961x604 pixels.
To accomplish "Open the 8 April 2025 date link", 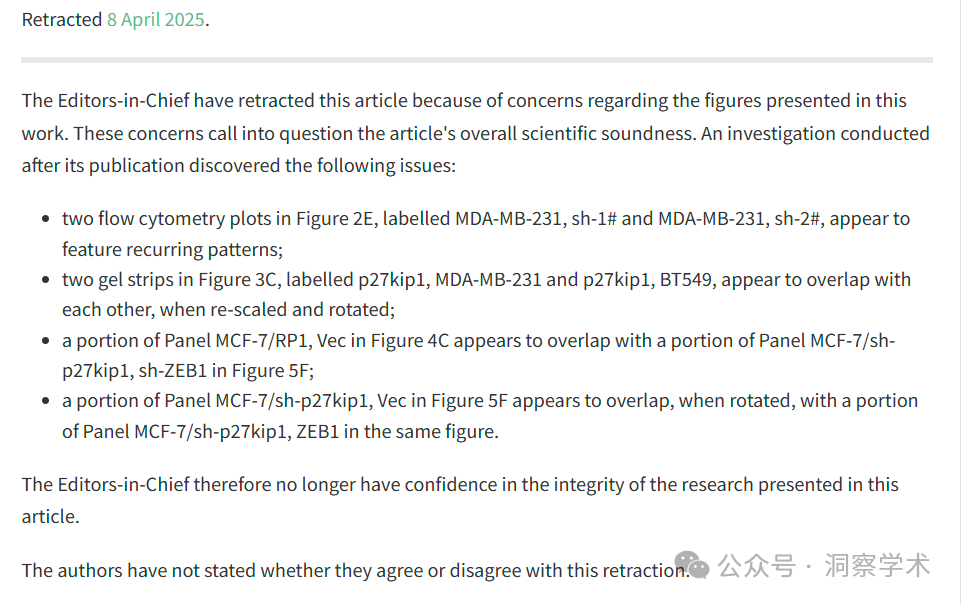I will [x=156, y=20].
